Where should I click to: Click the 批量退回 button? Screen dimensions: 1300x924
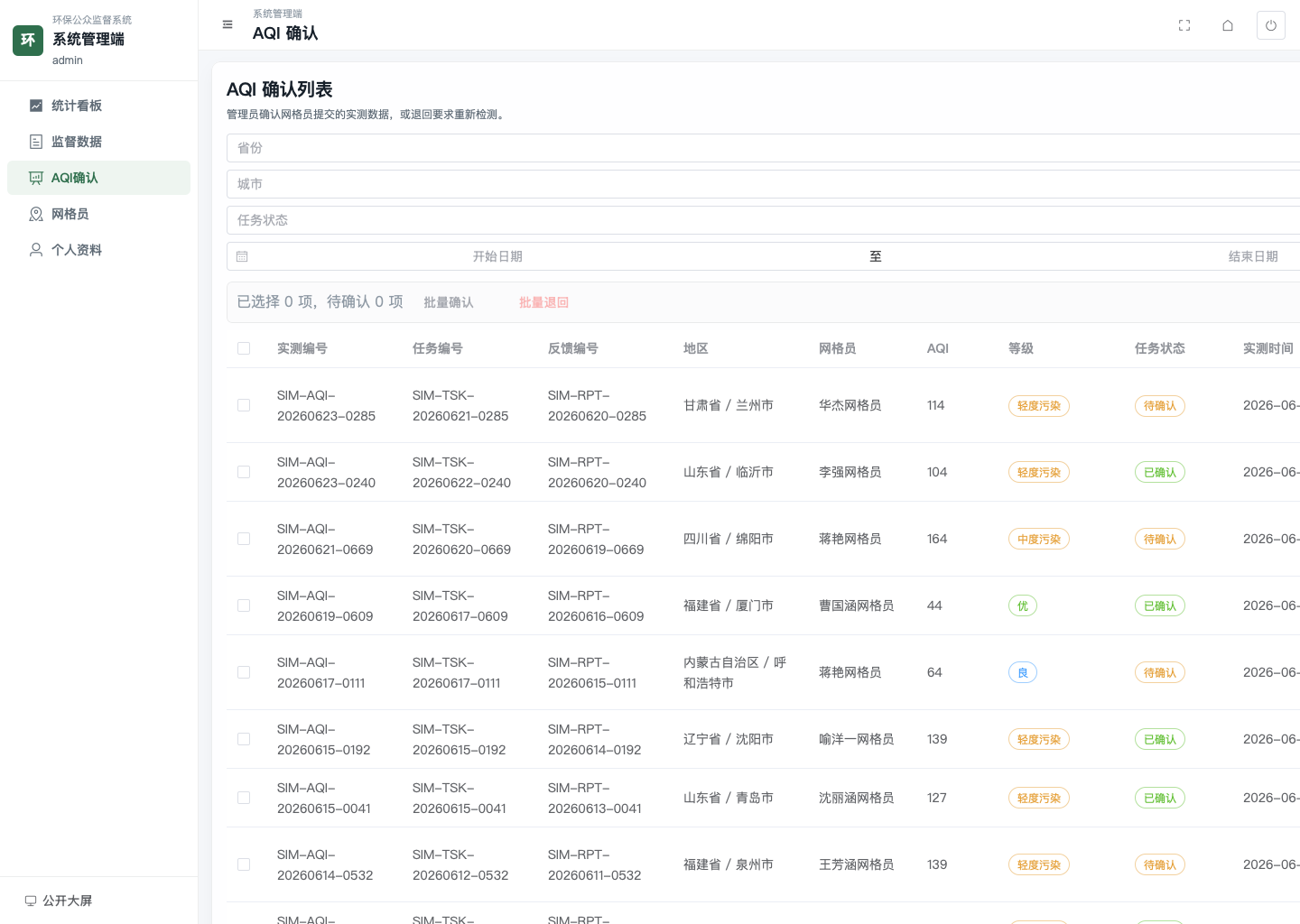[x=543, y=302]
